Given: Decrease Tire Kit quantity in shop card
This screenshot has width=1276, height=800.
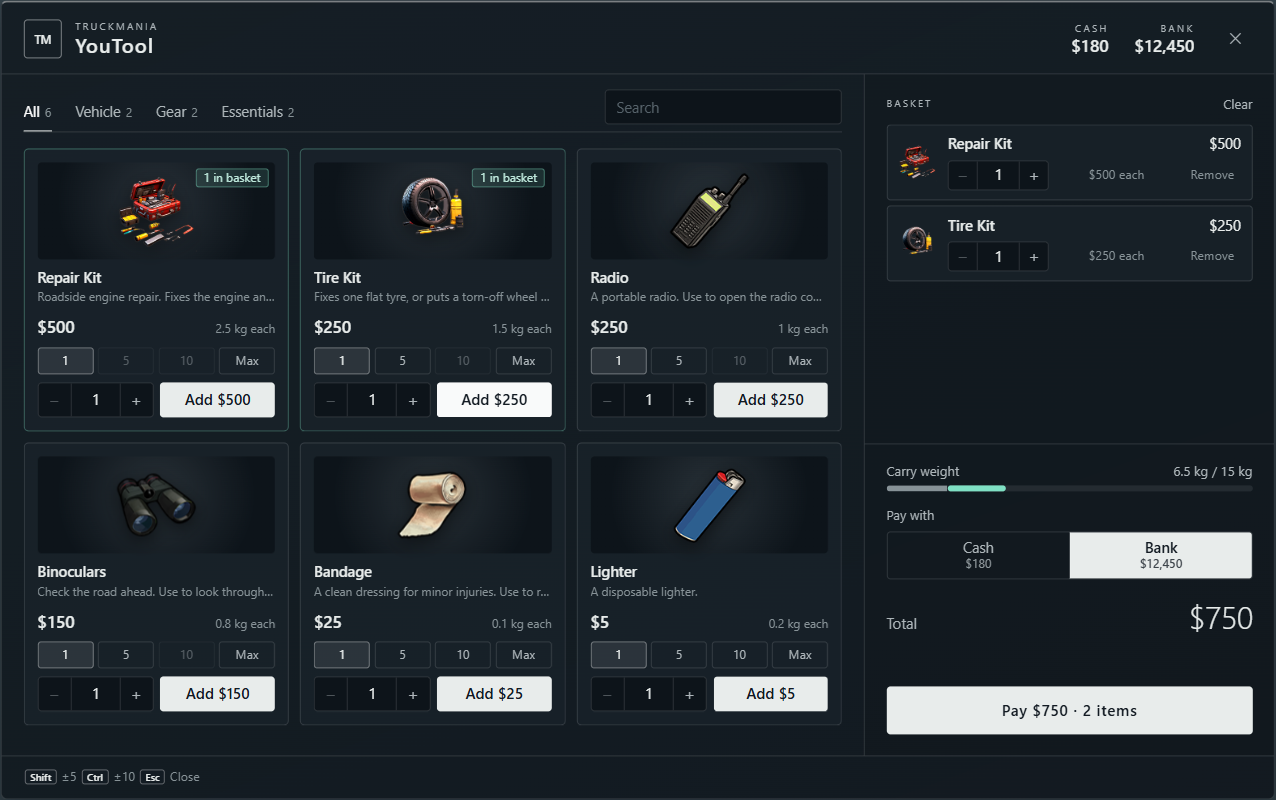Looking at the screenshot, I should pos(331,400).
